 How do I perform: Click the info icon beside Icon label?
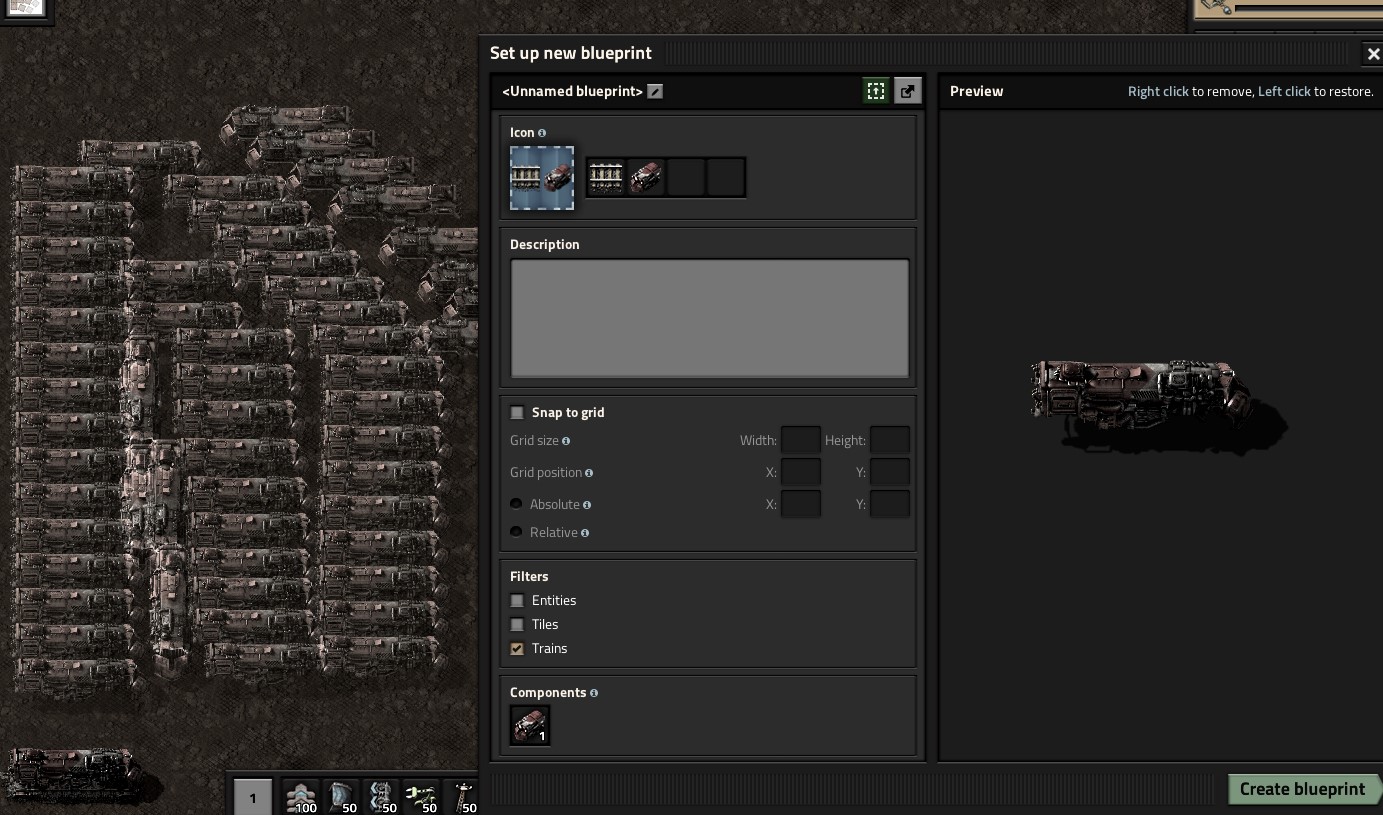542,133
